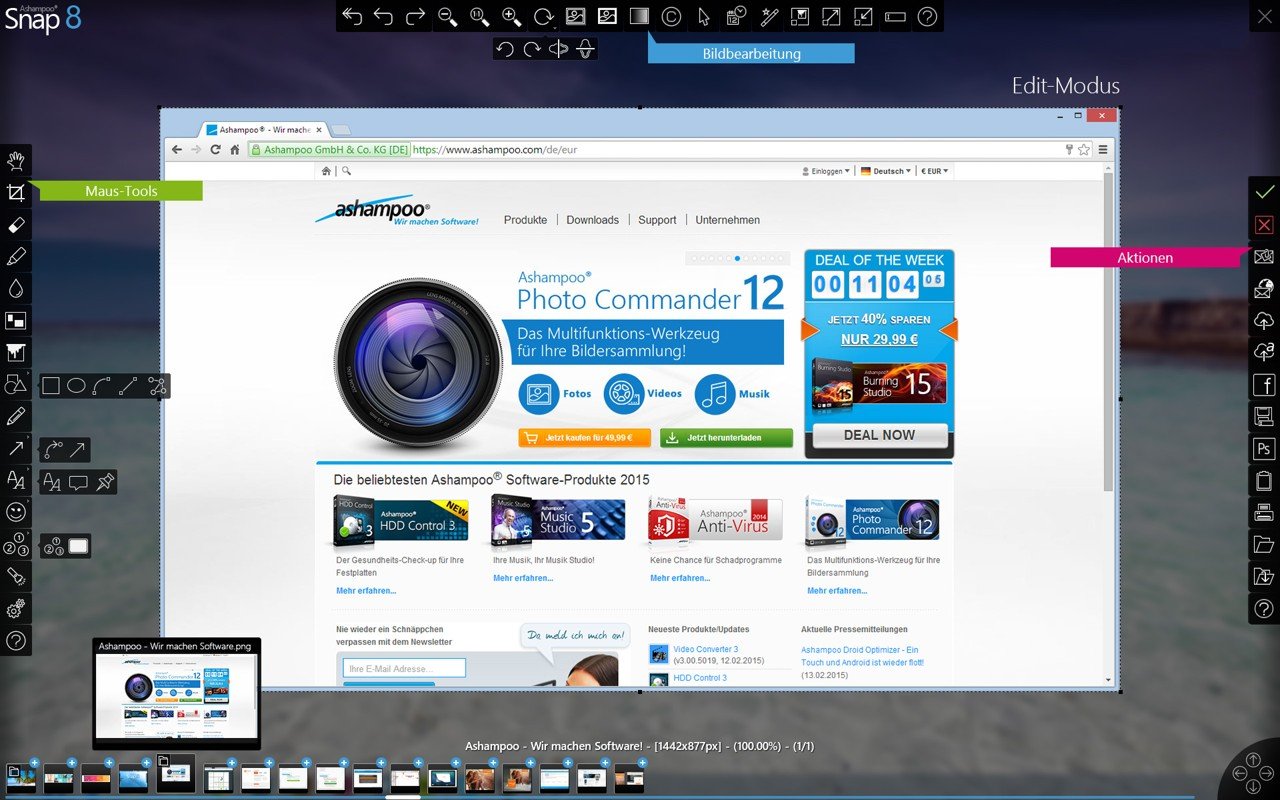Viewport: 1280px width, 800px height.
Task: Click the zoom in magnifier icon
Action: [x=511, y=16]
